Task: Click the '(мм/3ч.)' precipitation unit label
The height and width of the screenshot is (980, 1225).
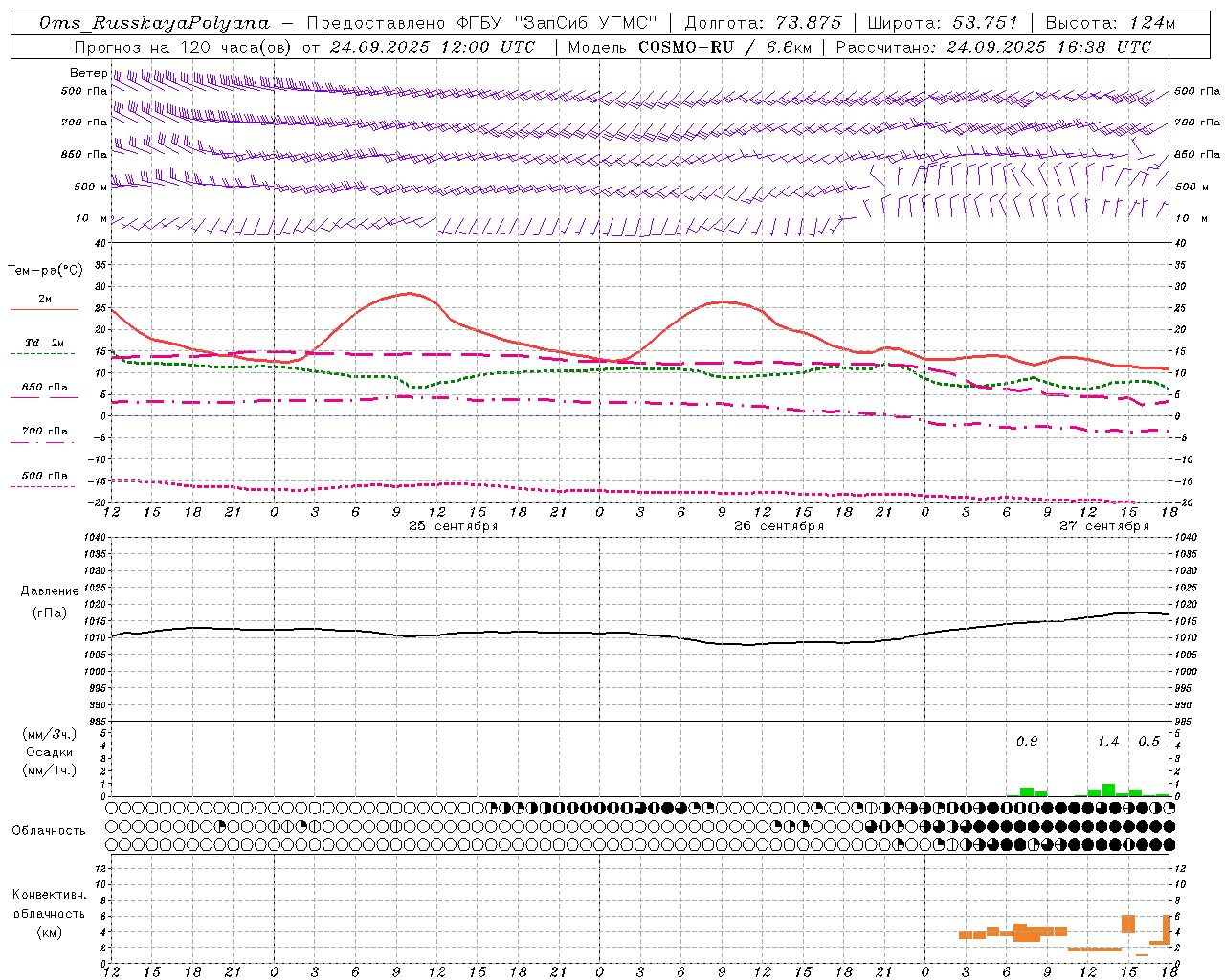Action: point(50,734)
